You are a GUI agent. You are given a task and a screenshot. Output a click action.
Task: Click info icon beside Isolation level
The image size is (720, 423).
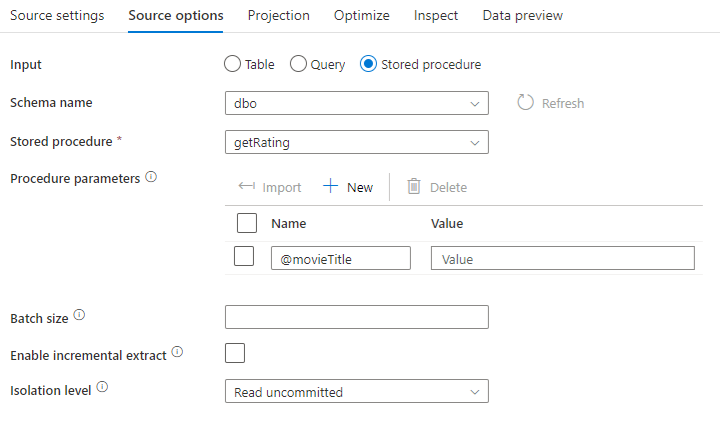(x=102, y=388)
